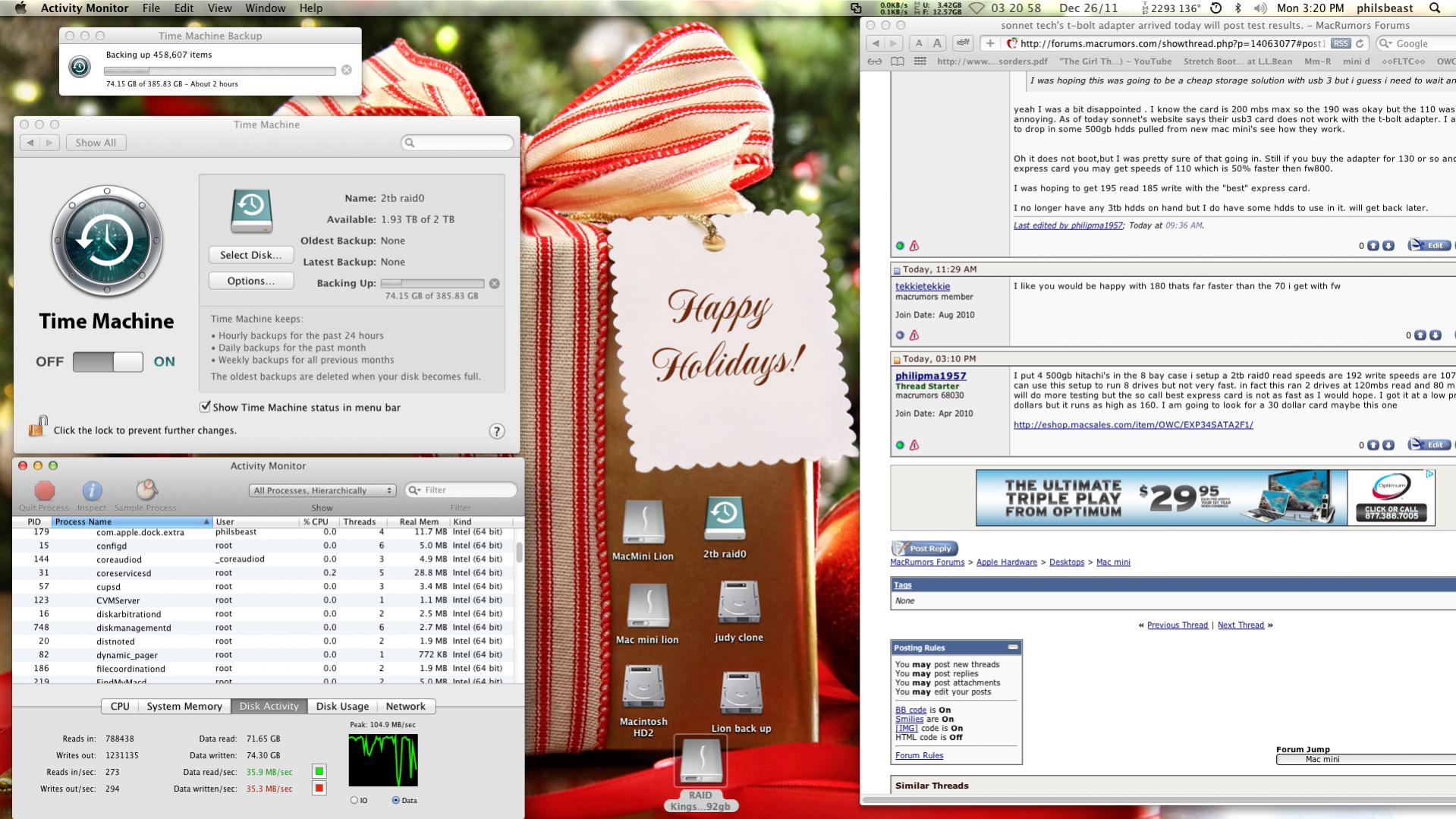Click Show All in Time Machine preferences
1456x819 pixels.
coord(96,143)
